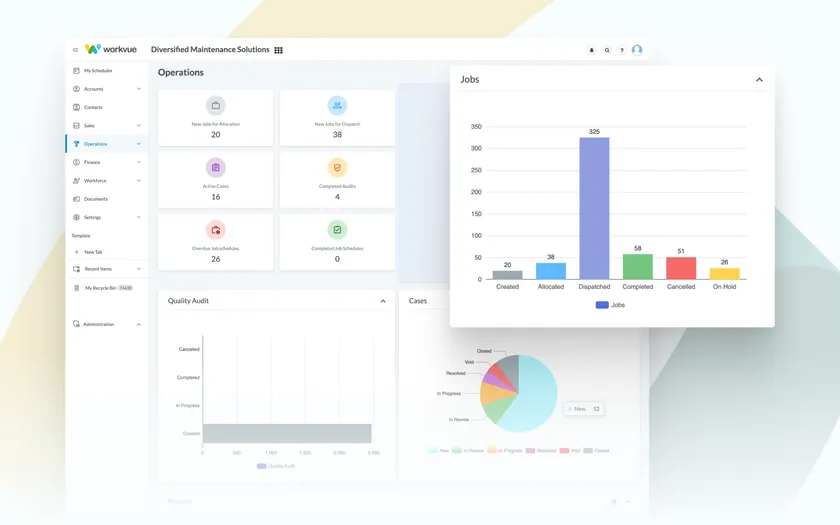The width and height of the screenshot is (840, 525).
Task: Click the Completed Job Schedules green icon
Action: pos(337,230)
